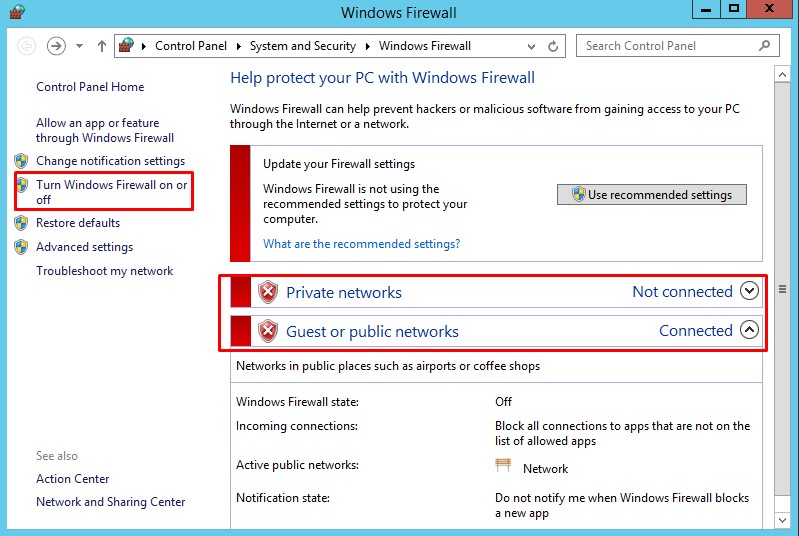Expand the arrow after Control Panel breadcrumb
Image resolution: width=799 pixels, height=536 pixels.
point(238,46)
